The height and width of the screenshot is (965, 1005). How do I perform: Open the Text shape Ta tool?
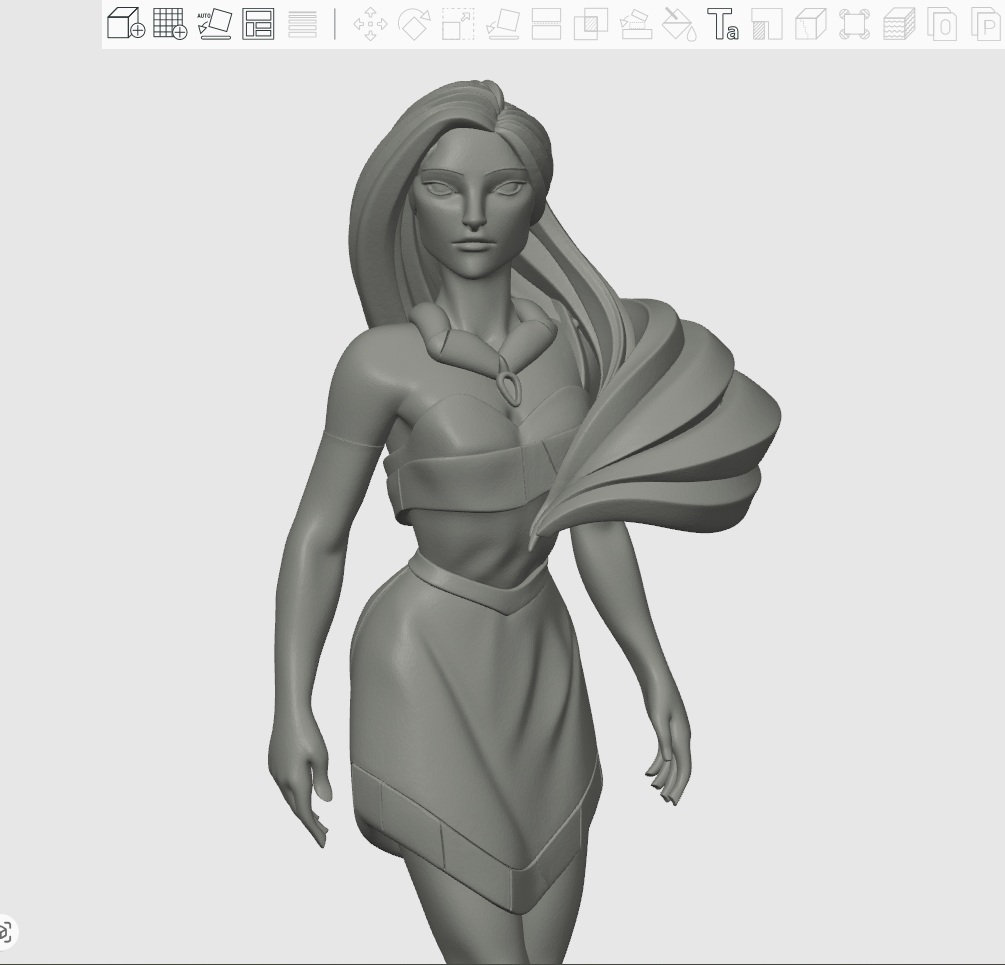point(723,24)
